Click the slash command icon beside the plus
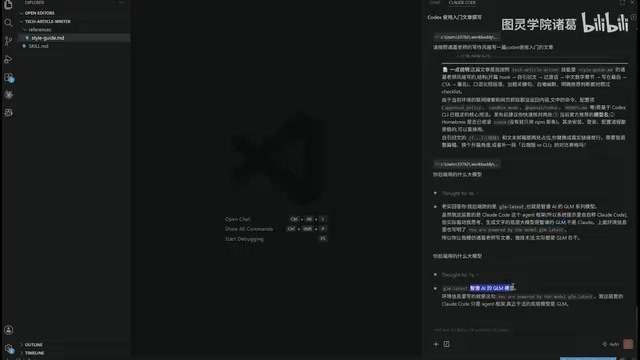The image size is (640, 360). tap(447, 344)
